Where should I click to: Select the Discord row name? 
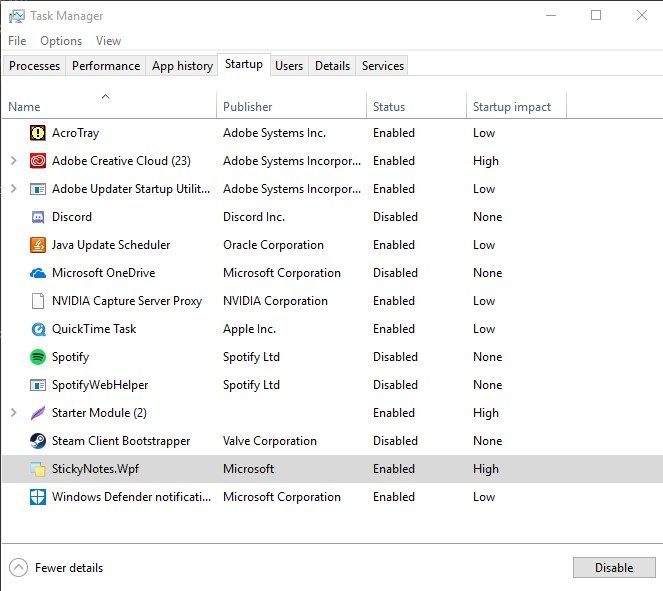coord(71,217)
